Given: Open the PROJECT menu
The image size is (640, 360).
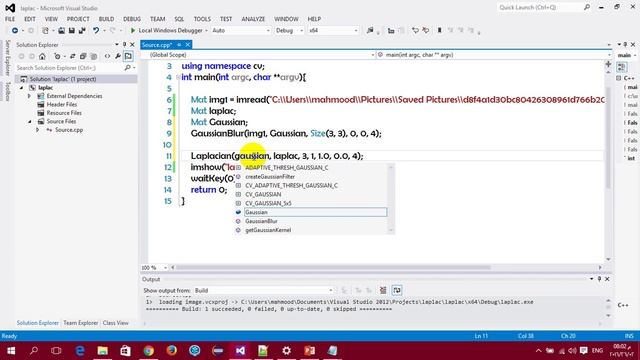Looking at the screenshot, I should [78, 19].
